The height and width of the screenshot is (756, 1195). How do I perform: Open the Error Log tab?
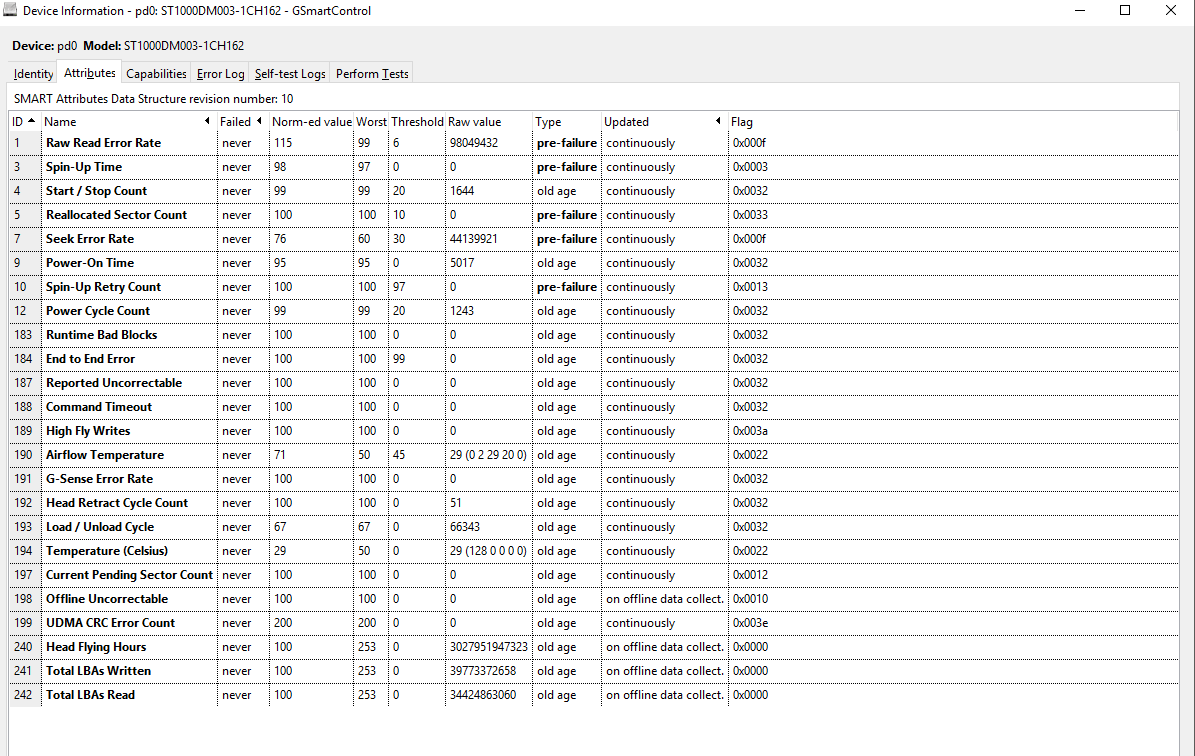tap(220, 74)
